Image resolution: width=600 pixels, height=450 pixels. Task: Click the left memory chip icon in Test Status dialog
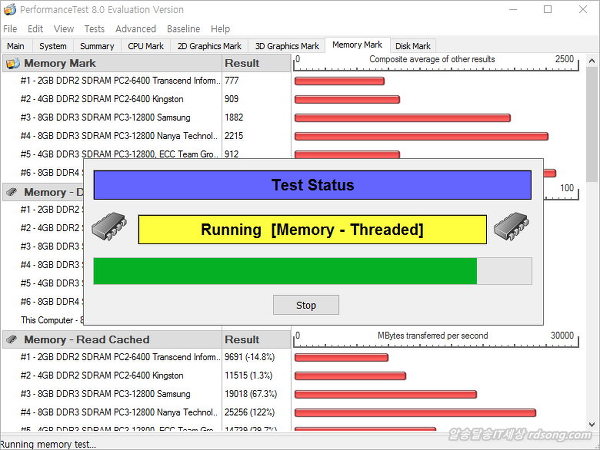pos(109,226)
